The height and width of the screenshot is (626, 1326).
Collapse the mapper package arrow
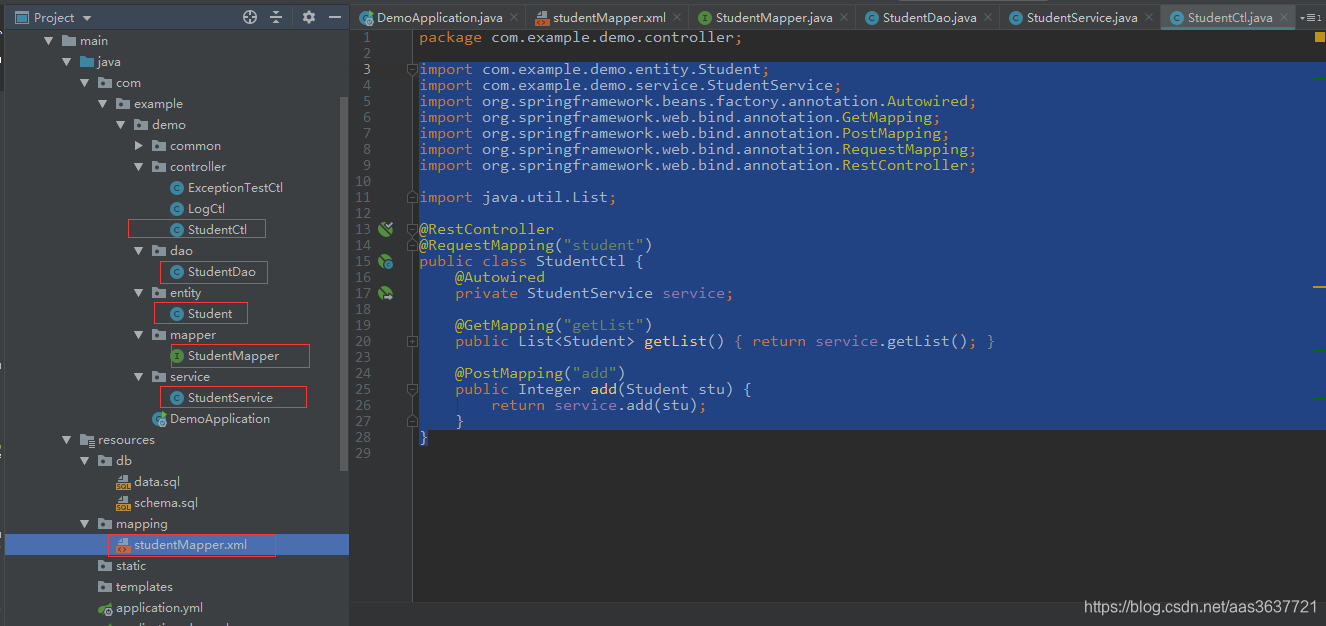tap(139, 335)
